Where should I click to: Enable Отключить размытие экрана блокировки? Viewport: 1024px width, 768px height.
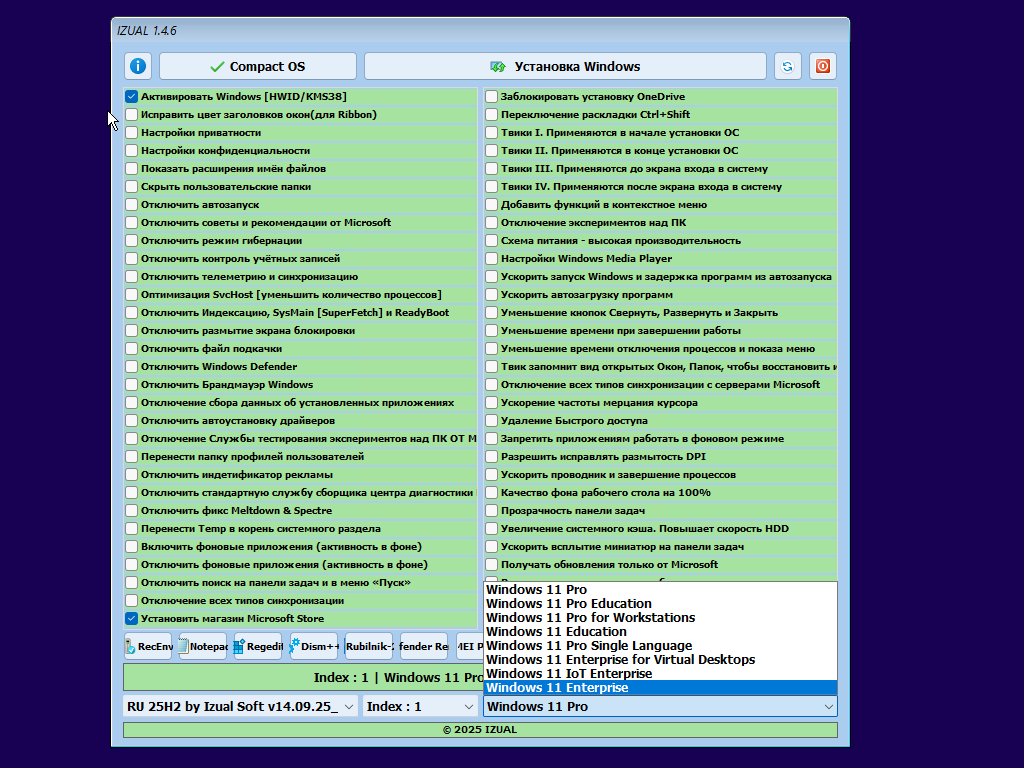[132, 330]
